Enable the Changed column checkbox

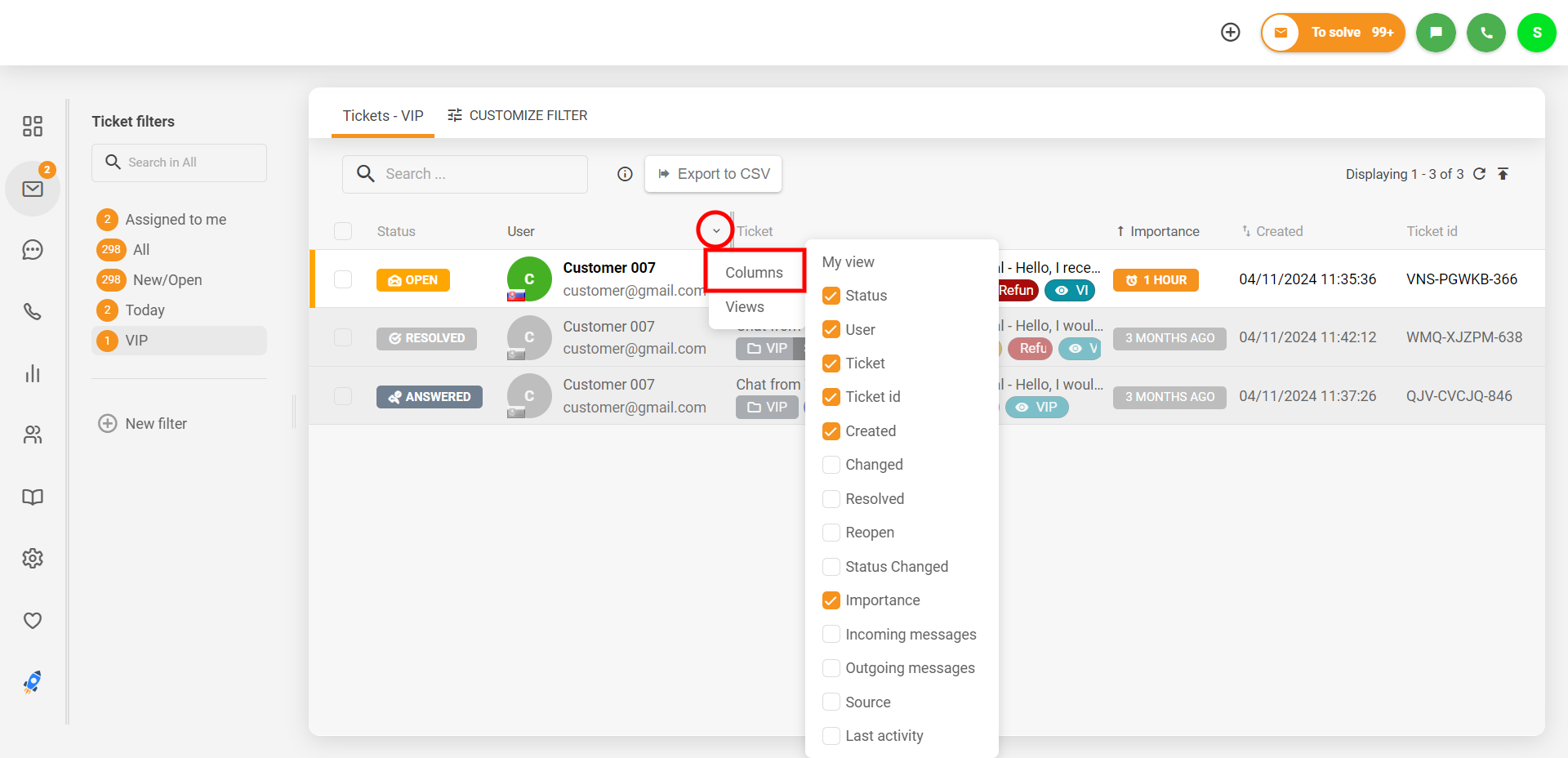click(831, 465)
